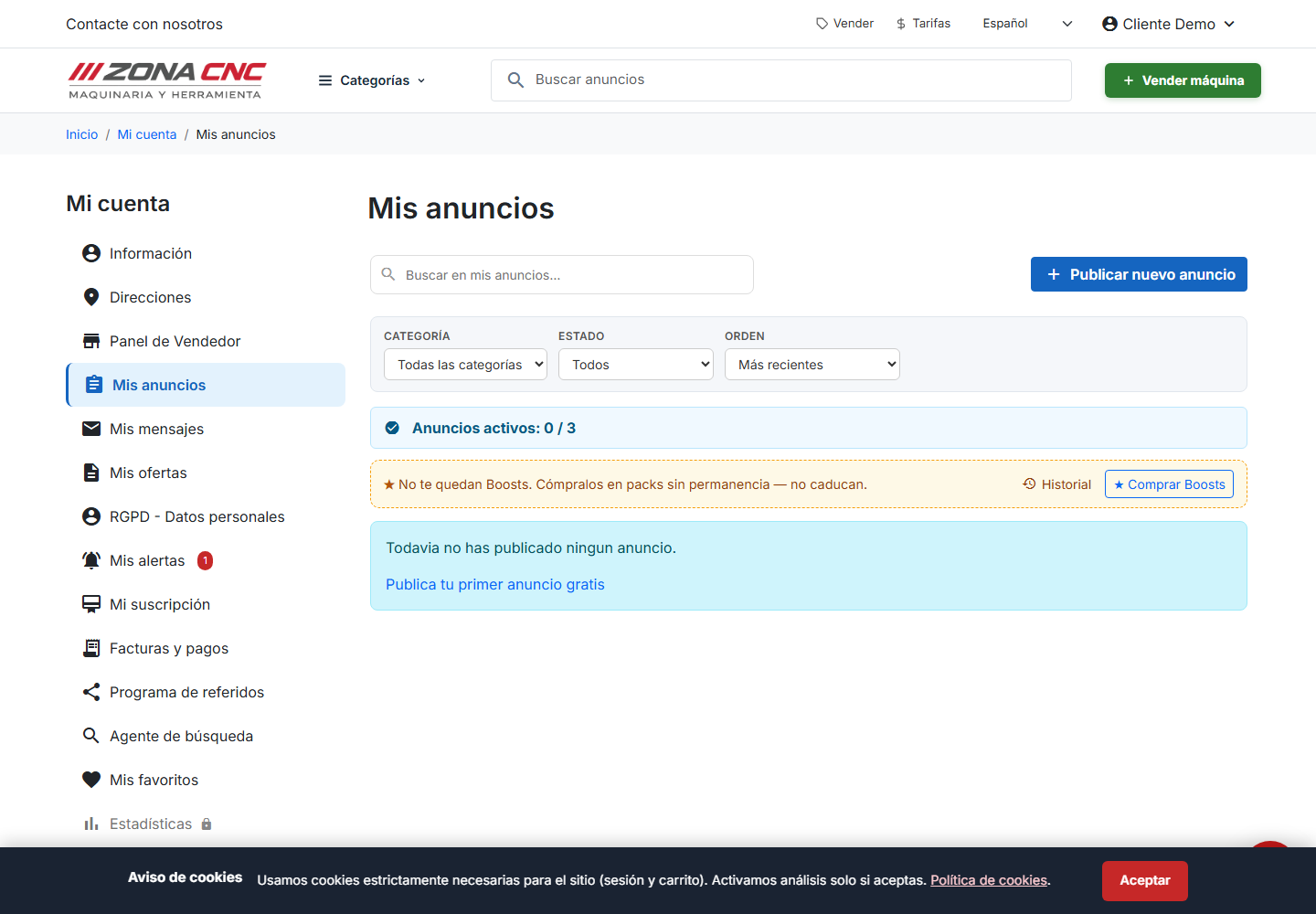This screenshot has height=914, width=1316.
Task: Click Publicar nuevo anuncio button
Action: (1139, 274)
